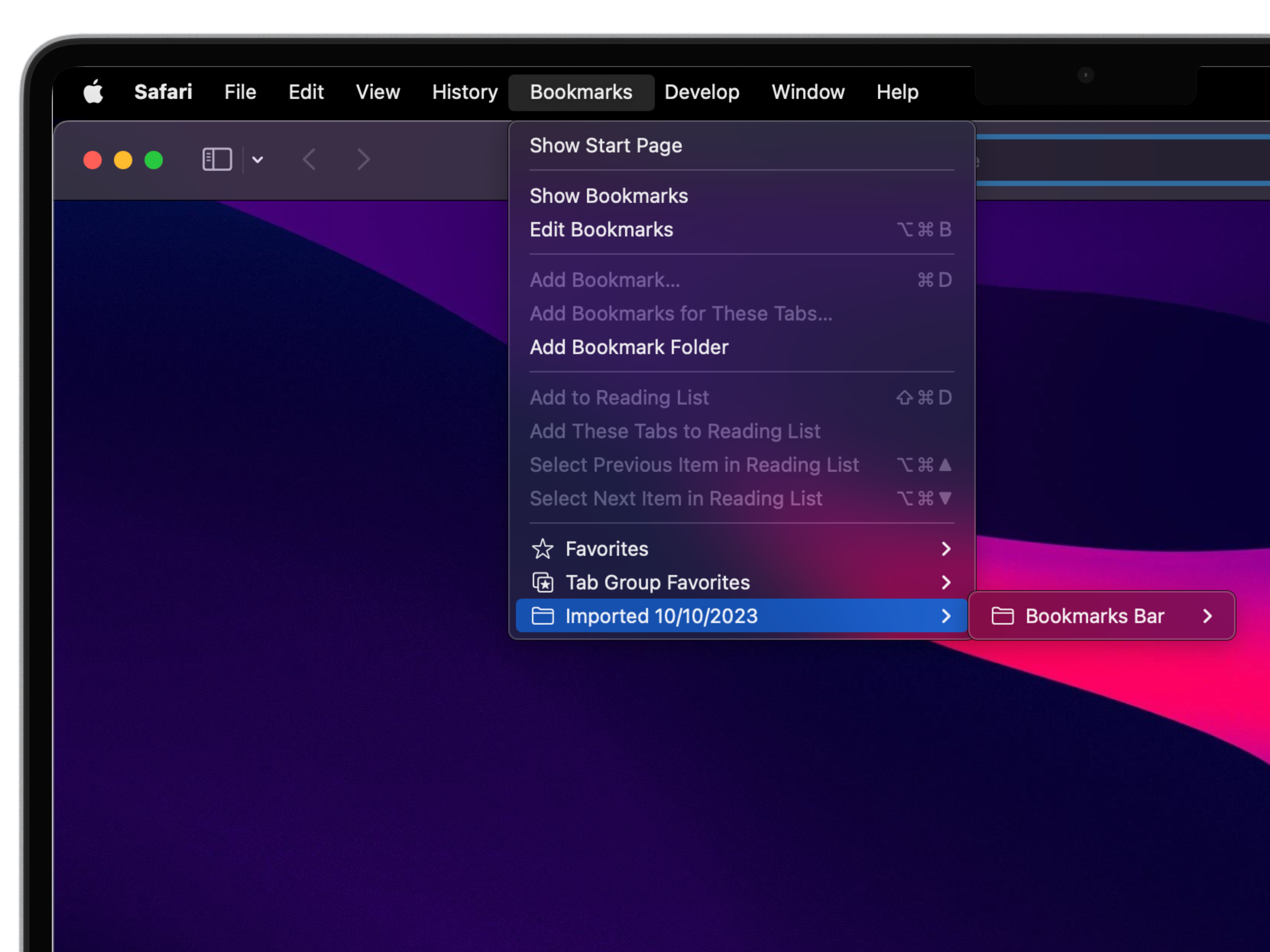This screenshot has width=1270, height=952.
Task: Choose Edit Bookmarks
Action: [601, 229]
